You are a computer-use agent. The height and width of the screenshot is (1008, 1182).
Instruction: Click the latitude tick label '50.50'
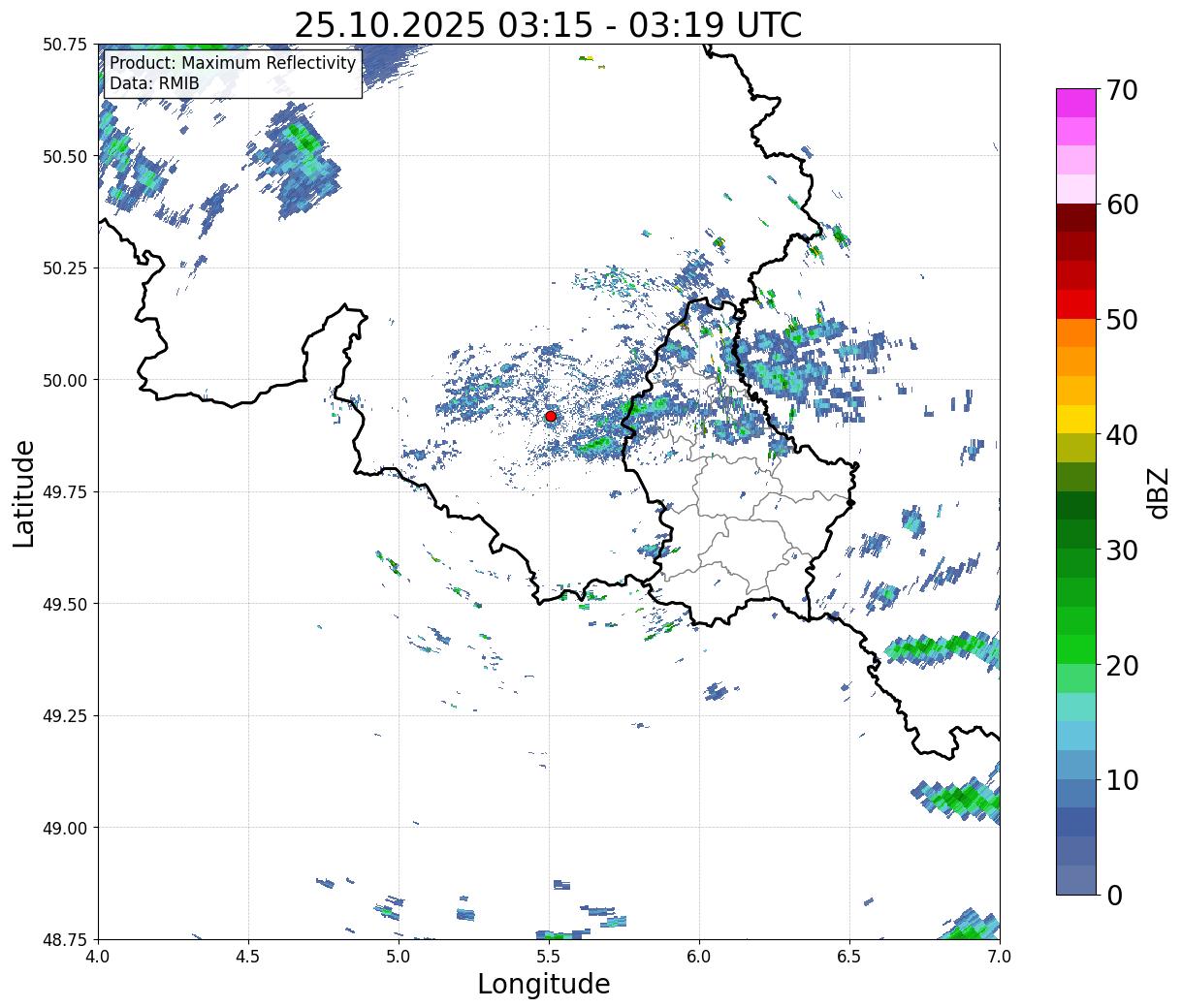(65, 156)
